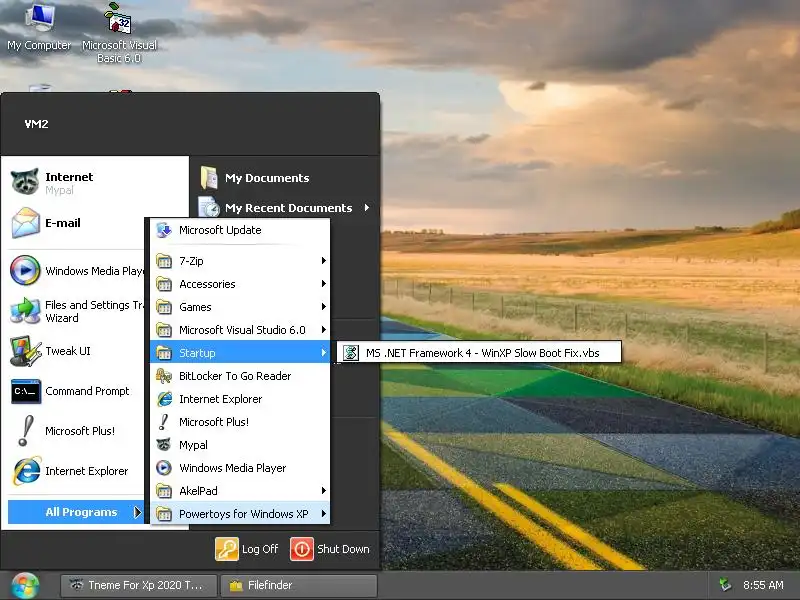800x600 pixels.
Task: Click the Log Off button label
Action: click(260, 549)
